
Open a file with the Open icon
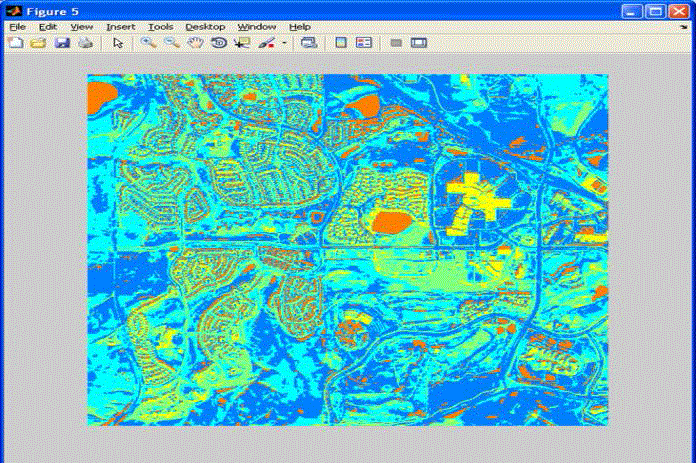tap(38, 43)
